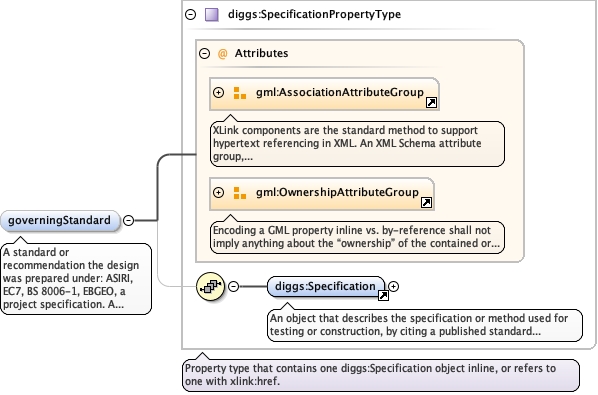The height and width of the screenshot is (395, 598).
Task: Click the orange @ Attributes icon
Action: (222, 53)
